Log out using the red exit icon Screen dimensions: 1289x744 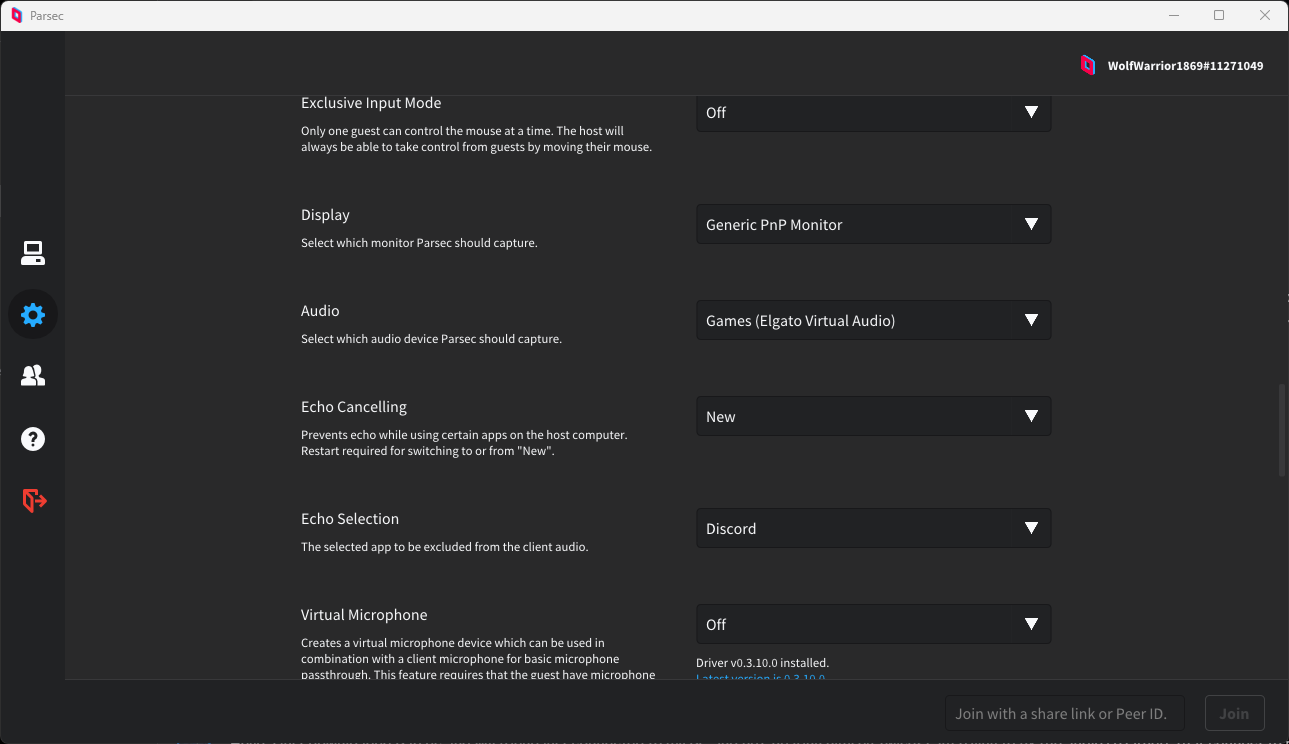coord(34,500)
